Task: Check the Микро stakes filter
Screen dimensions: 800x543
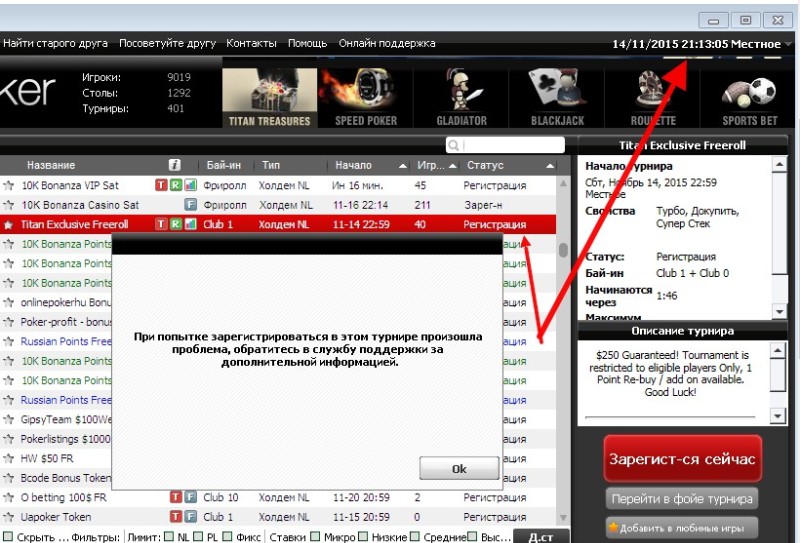Action: [315, 537]
